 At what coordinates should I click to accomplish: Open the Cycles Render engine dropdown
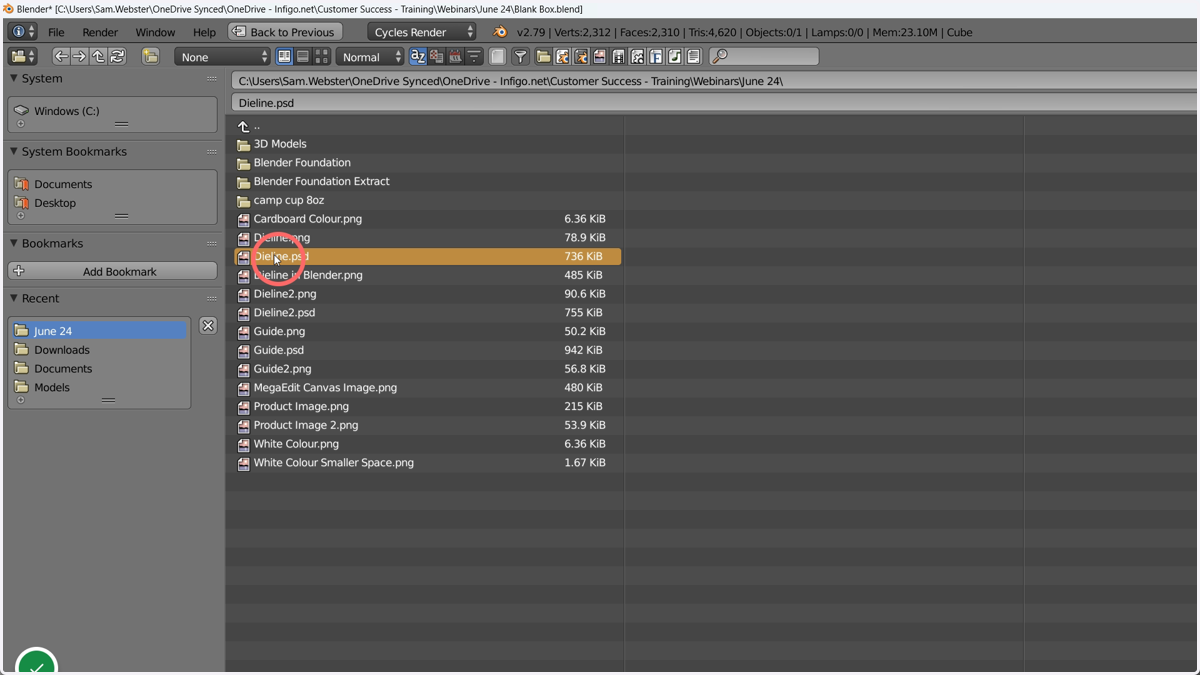pos(422,32)
